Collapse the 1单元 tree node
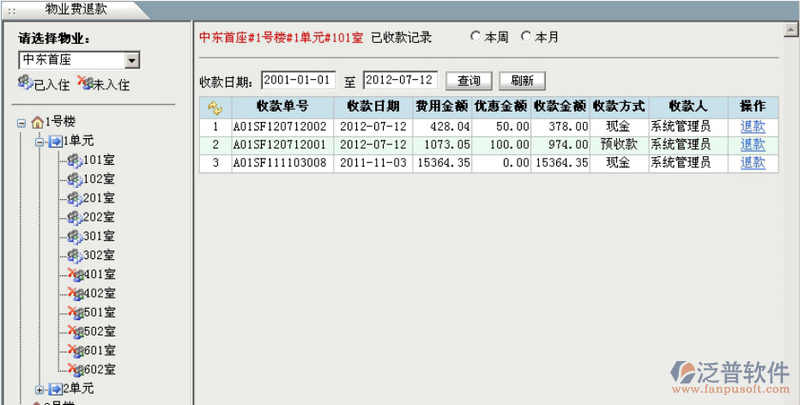This screenshot has height=405, width=800. 39,142
